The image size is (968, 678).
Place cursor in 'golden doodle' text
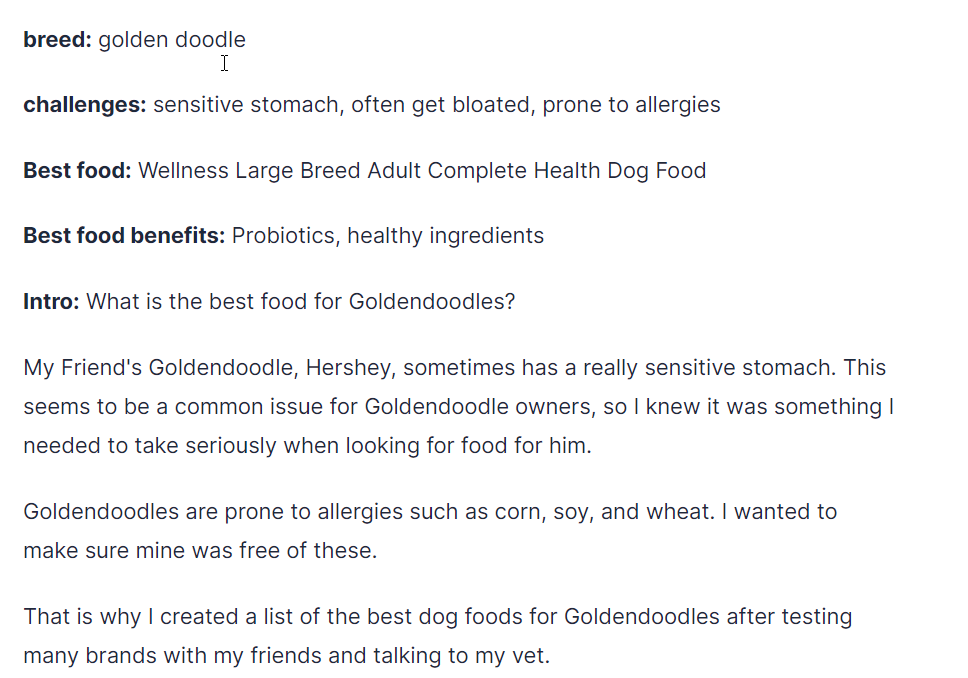tap(172, 40)
